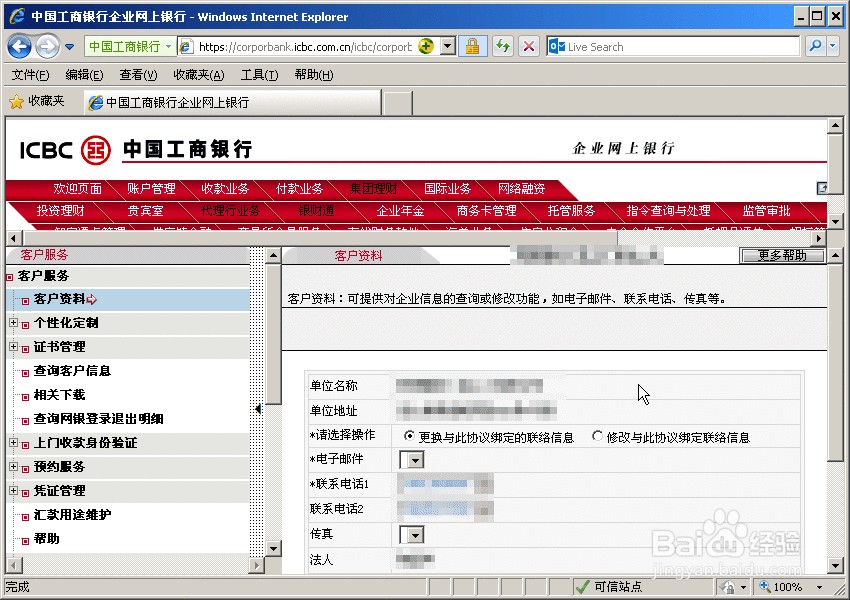Viewport: 850px width, 600px height.
Task: Go to 付款业务 navigation tab
Action: (299, 189)
